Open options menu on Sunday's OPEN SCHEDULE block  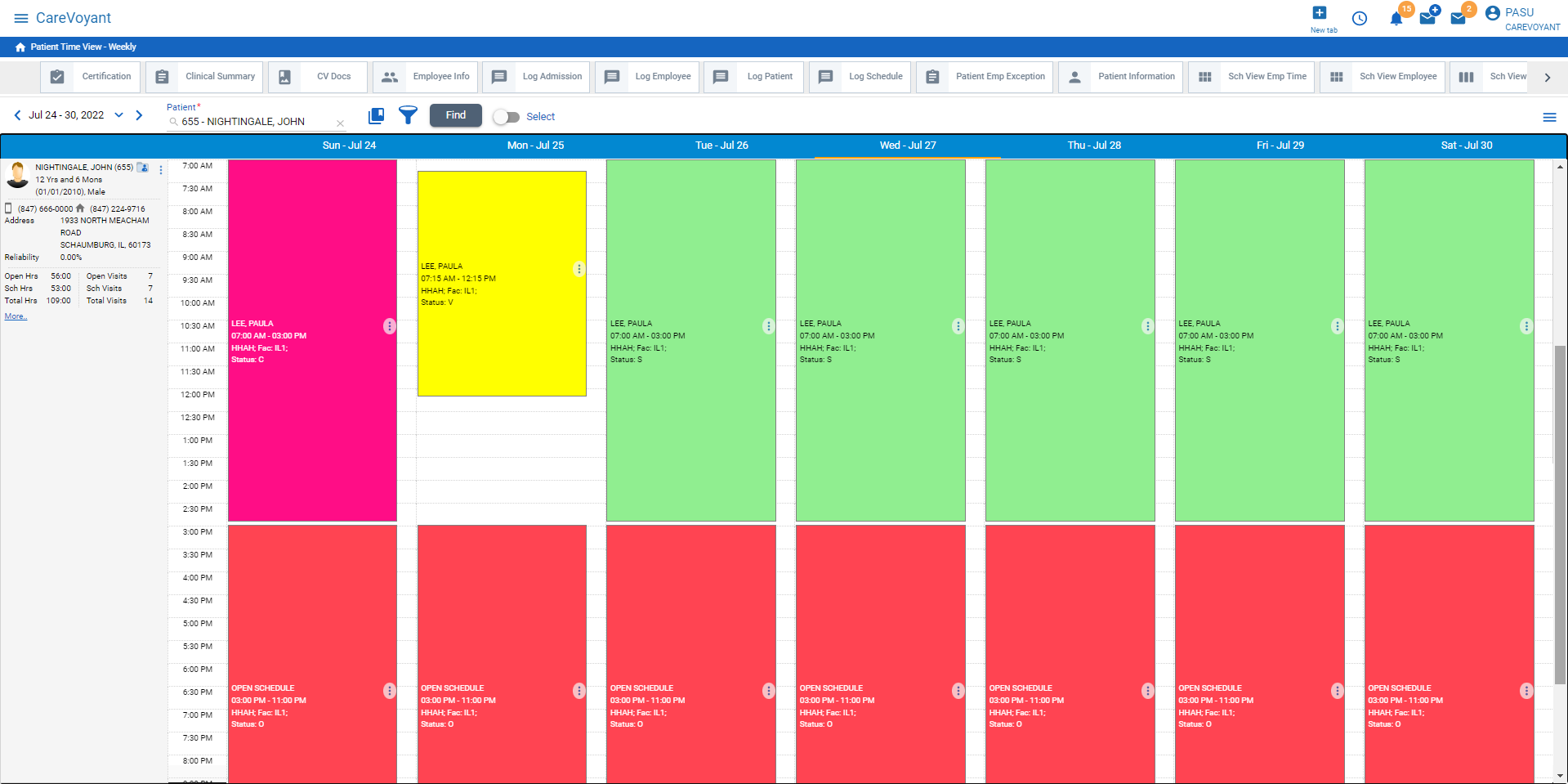389,691
